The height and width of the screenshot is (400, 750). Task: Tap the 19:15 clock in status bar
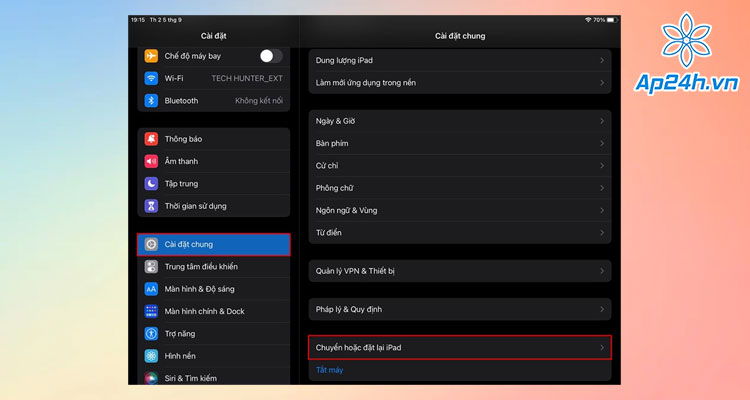coord(138,20)
